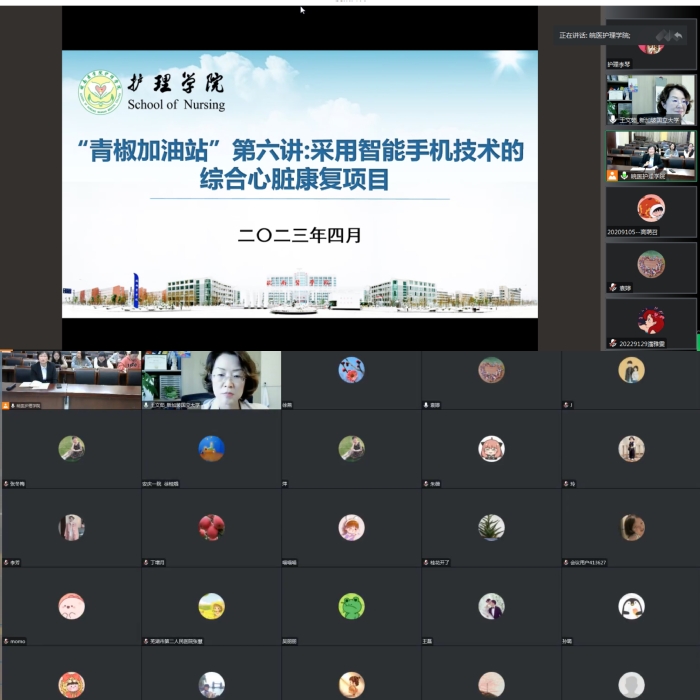Screen dimensions: 700x700
Task: Select 王文甄's video thumbnail in right sidebar
Action: [x=650, y=99]
